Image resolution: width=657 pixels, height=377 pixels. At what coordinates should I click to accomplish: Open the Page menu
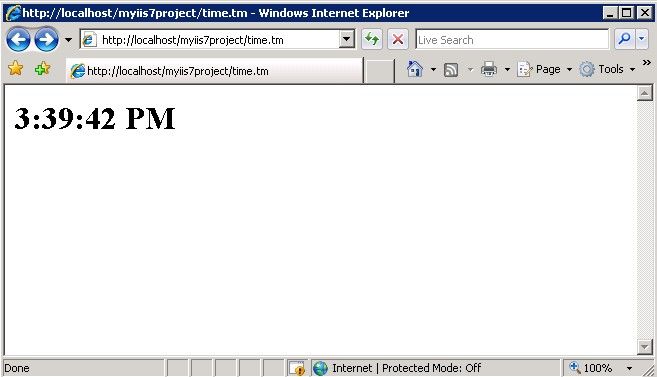pyautogui.click(x=544, y=69)
